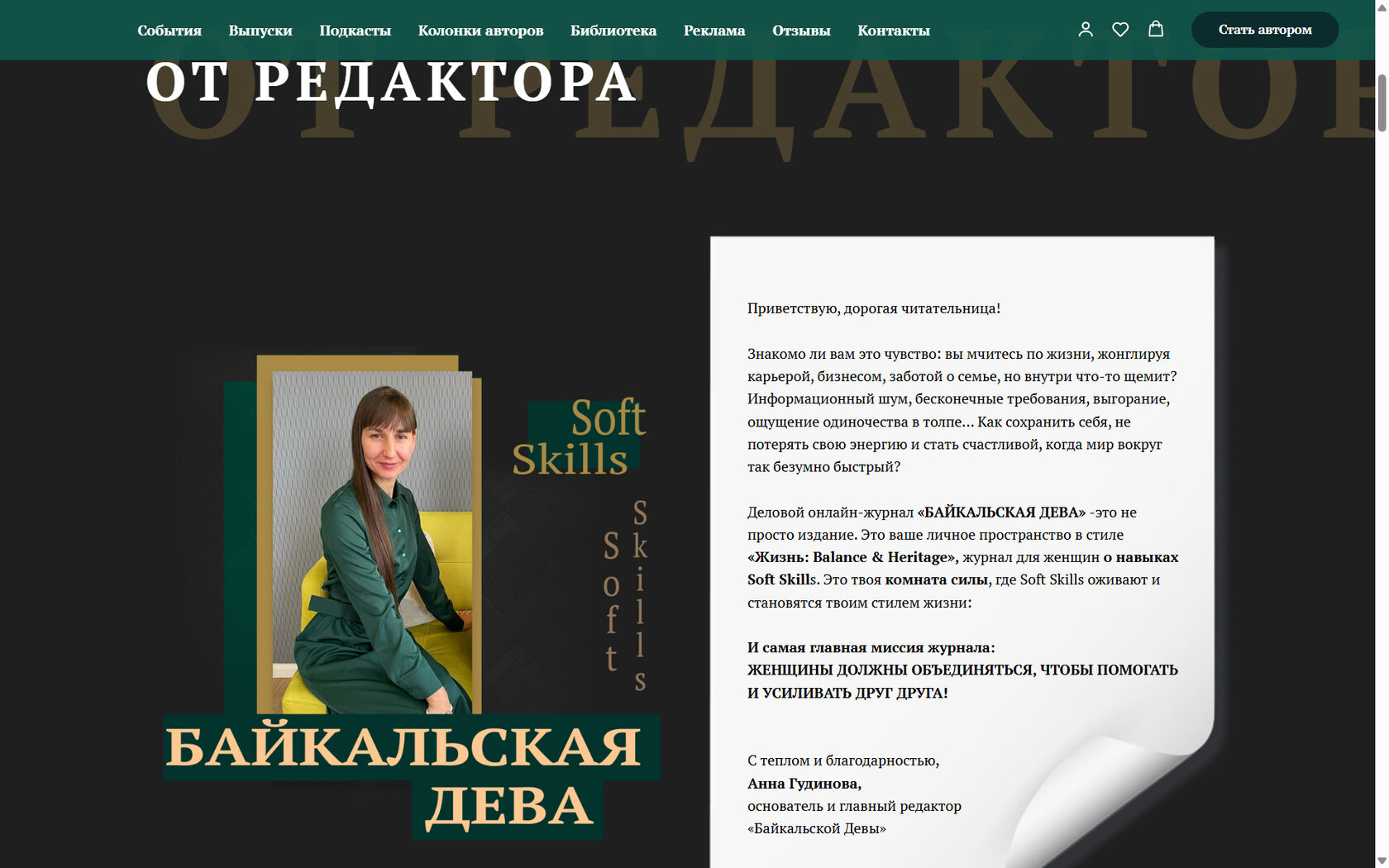The width and height of the screenshot is (1389, 868).
Task: Click the editor's portrait photo
Action: coord(373,542)
